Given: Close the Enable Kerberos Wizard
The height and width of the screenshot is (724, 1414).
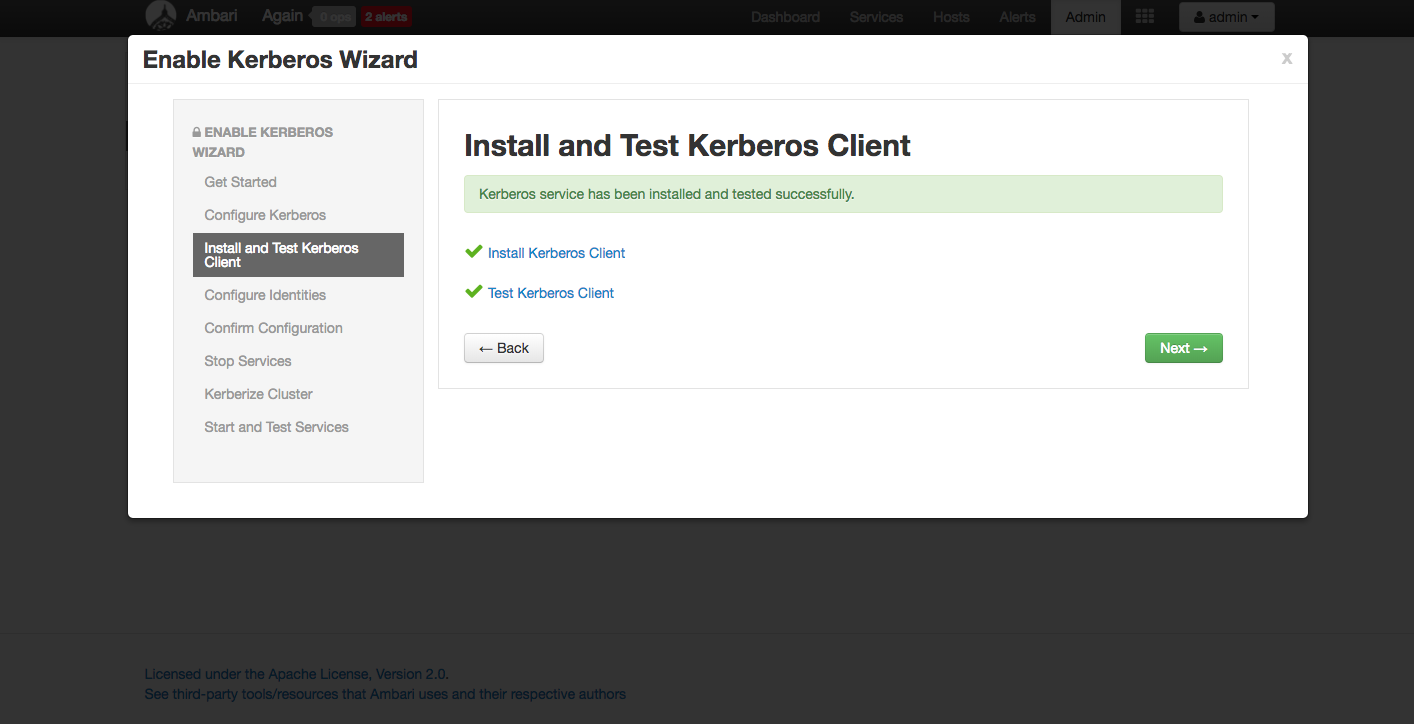Looking at the screenshot, I should tap(1287, 58).
